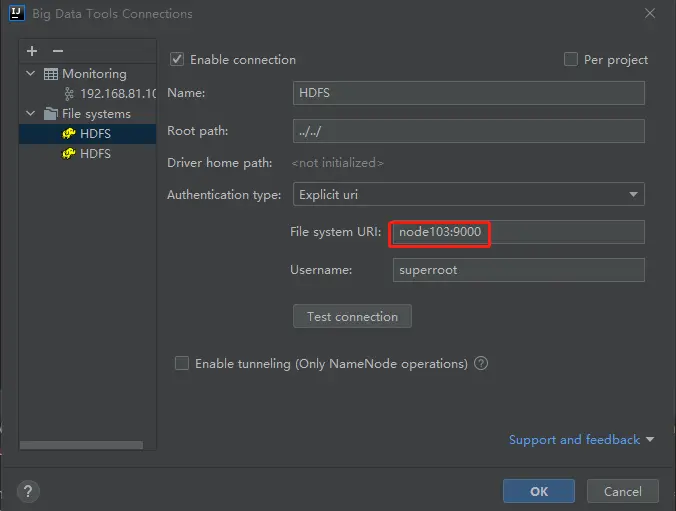
Task: Click the Monitoring table icon
Action: click(x=51, y=74)
